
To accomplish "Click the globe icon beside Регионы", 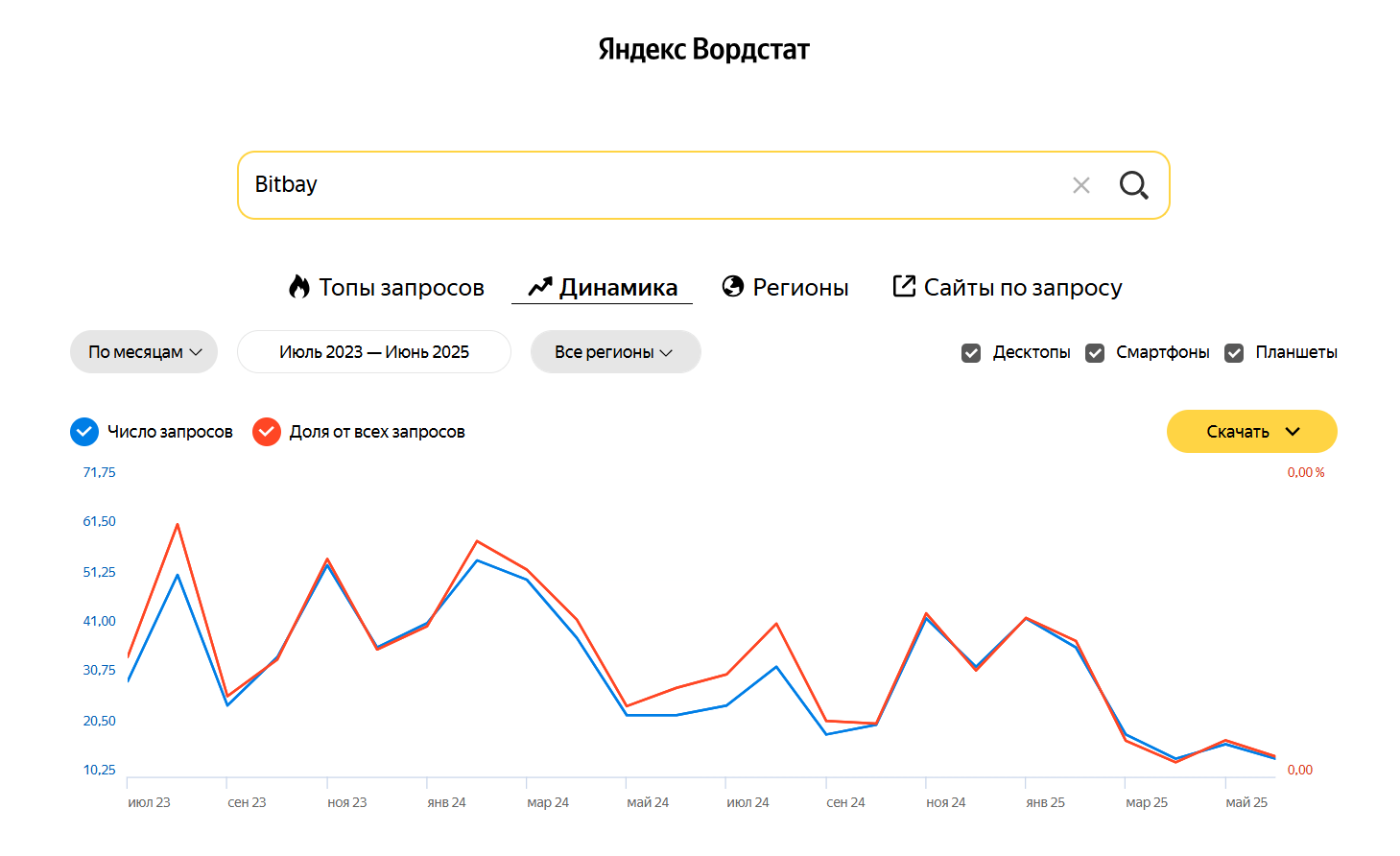I will (733, 287).
